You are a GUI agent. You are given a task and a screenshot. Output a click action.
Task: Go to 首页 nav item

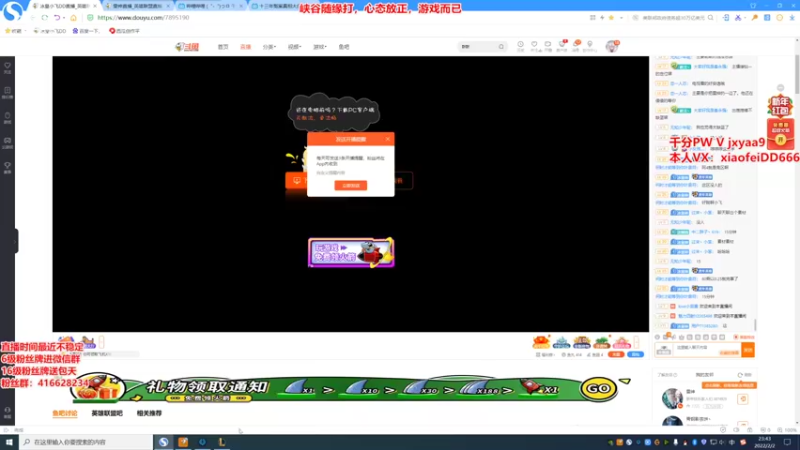(x=223, y=47)
